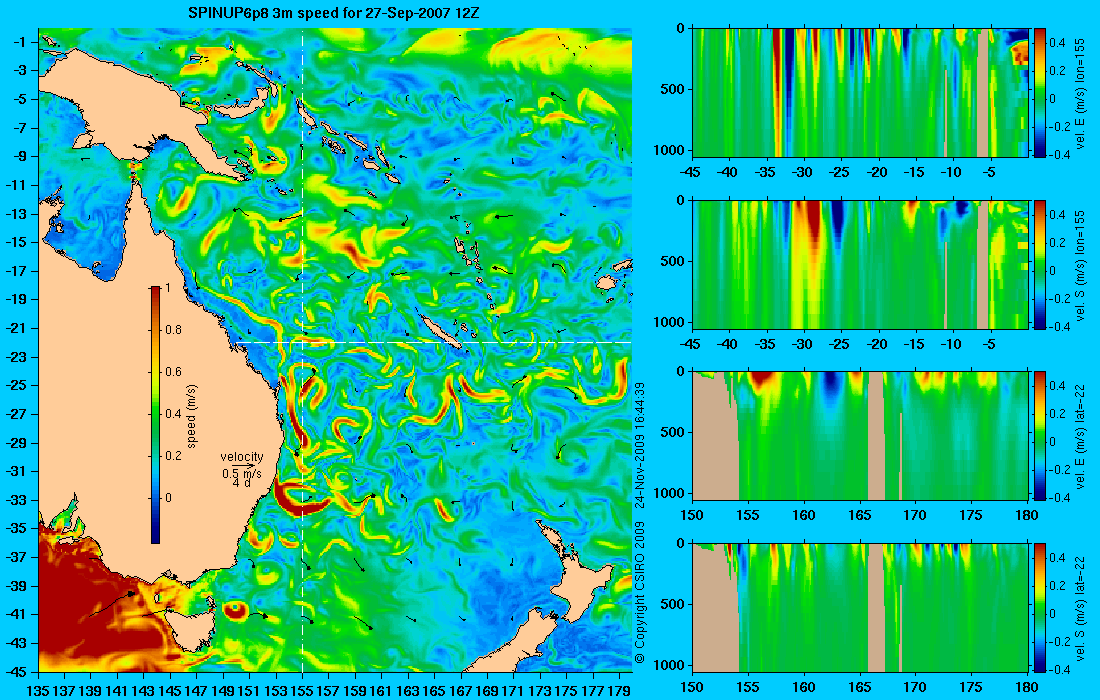Click the circular eddy near longitude 150 latitude -41
This screenshot has height=700, width=1100.
[234, 610]
